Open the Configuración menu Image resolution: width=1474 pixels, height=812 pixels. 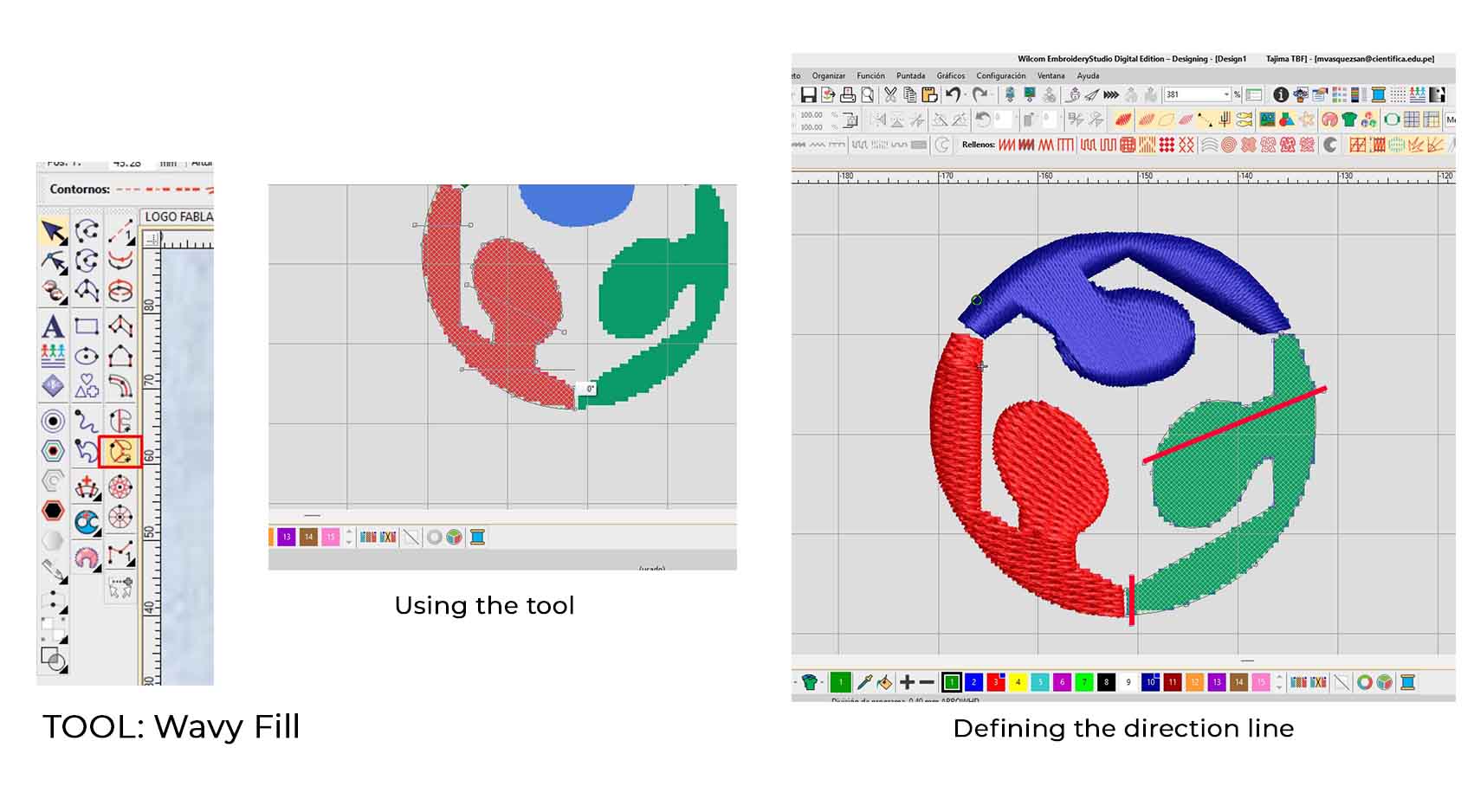click(x=1000, y=76)
